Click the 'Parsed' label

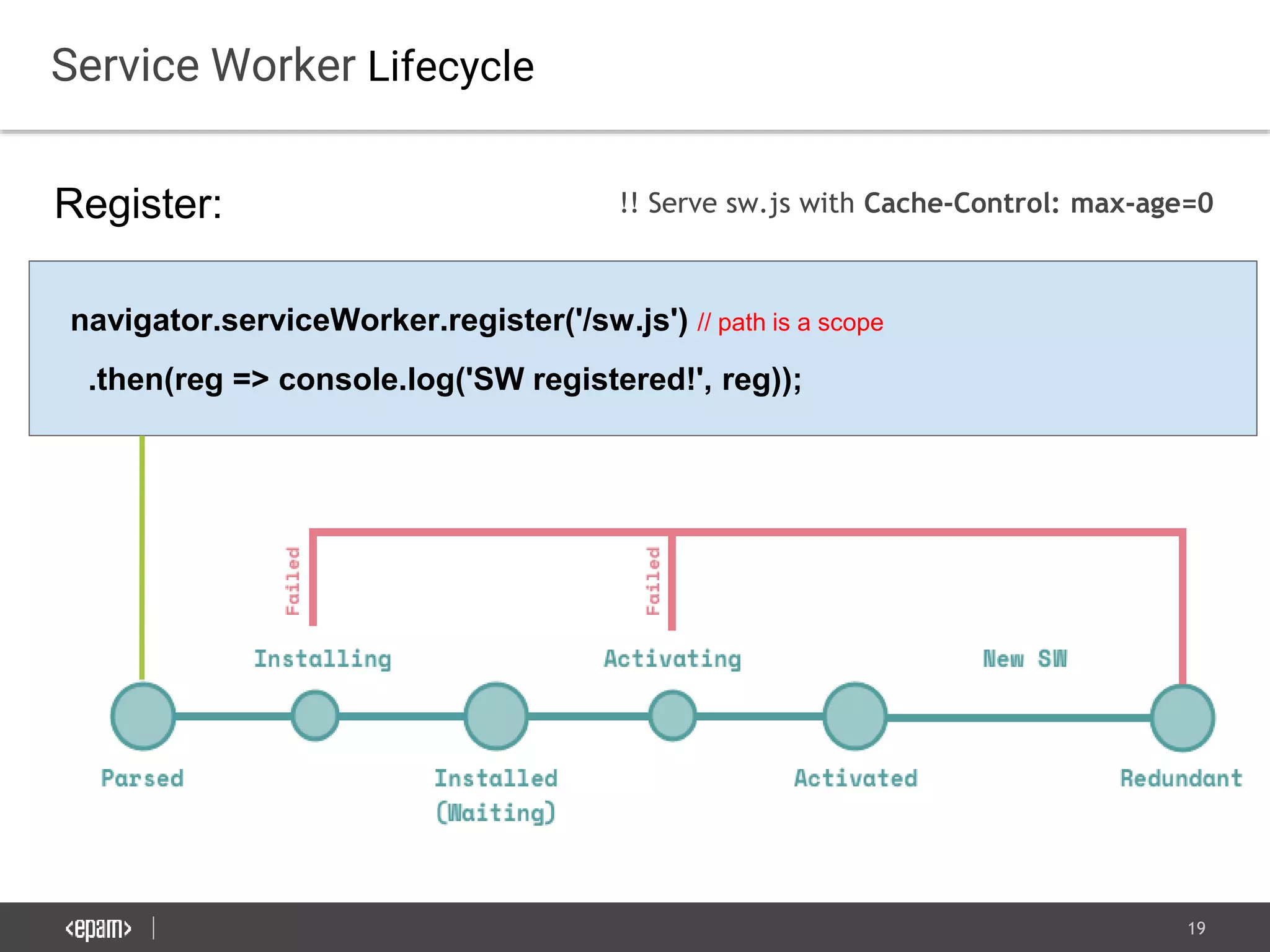click(x=143, y=778)
